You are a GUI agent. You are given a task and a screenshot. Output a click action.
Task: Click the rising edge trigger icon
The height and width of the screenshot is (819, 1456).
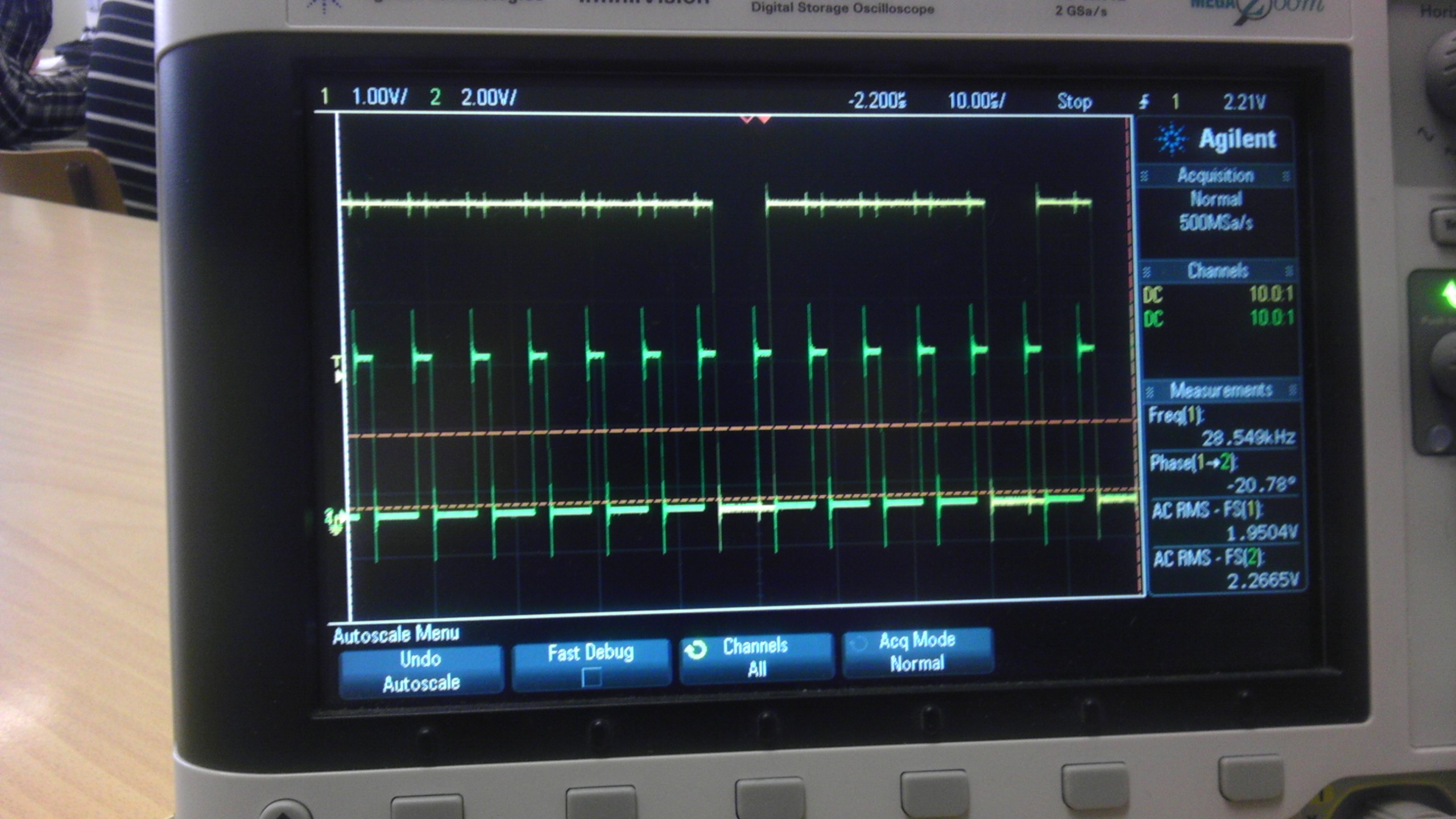tap(1144, 102)
